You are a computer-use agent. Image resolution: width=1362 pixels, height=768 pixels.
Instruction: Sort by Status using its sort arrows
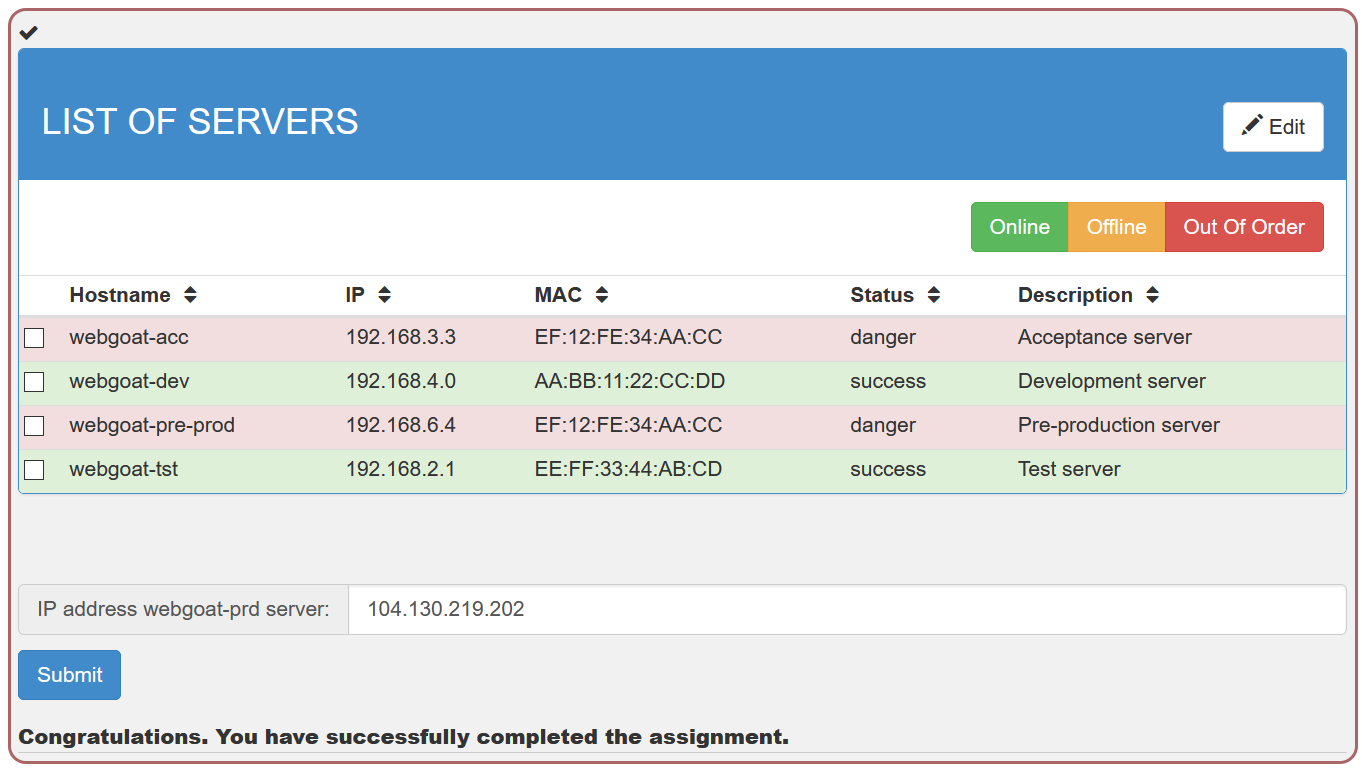(934, 295)
